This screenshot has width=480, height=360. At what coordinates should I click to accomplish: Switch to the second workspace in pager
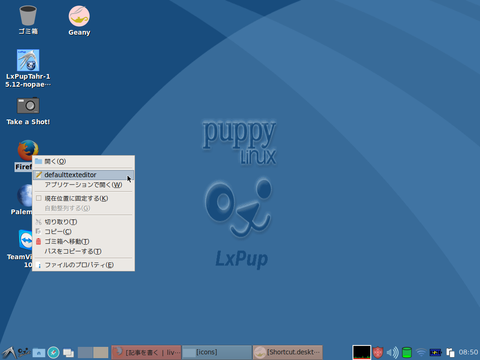click(101, 352)
